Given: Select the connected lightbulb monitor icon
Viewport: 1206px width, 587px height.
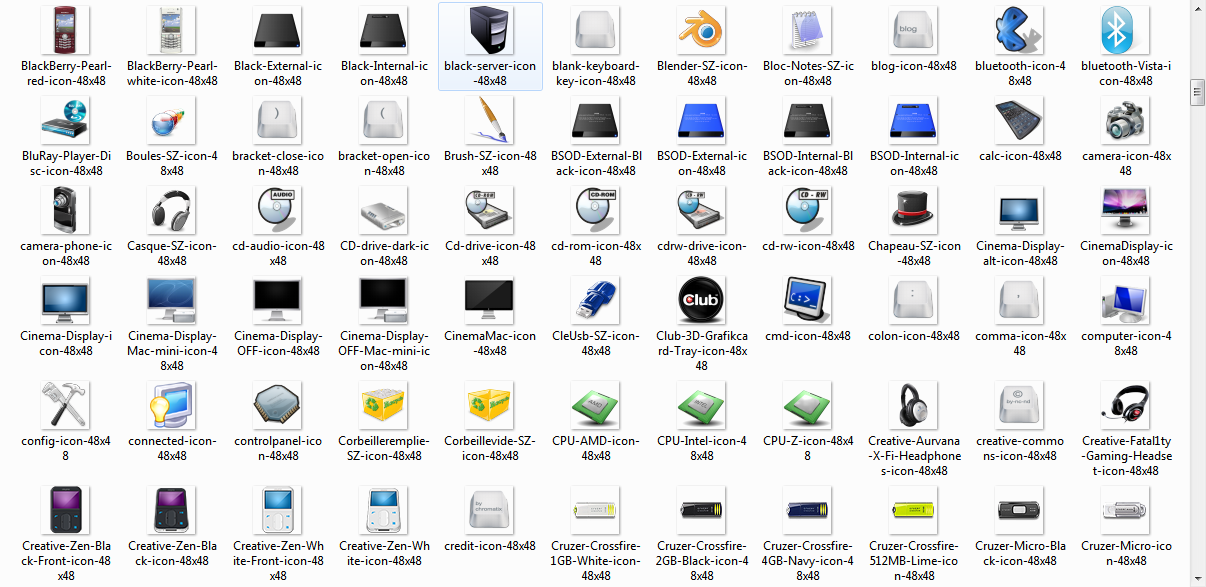Looking at the screenshot, I should click(x=172, y=405).
